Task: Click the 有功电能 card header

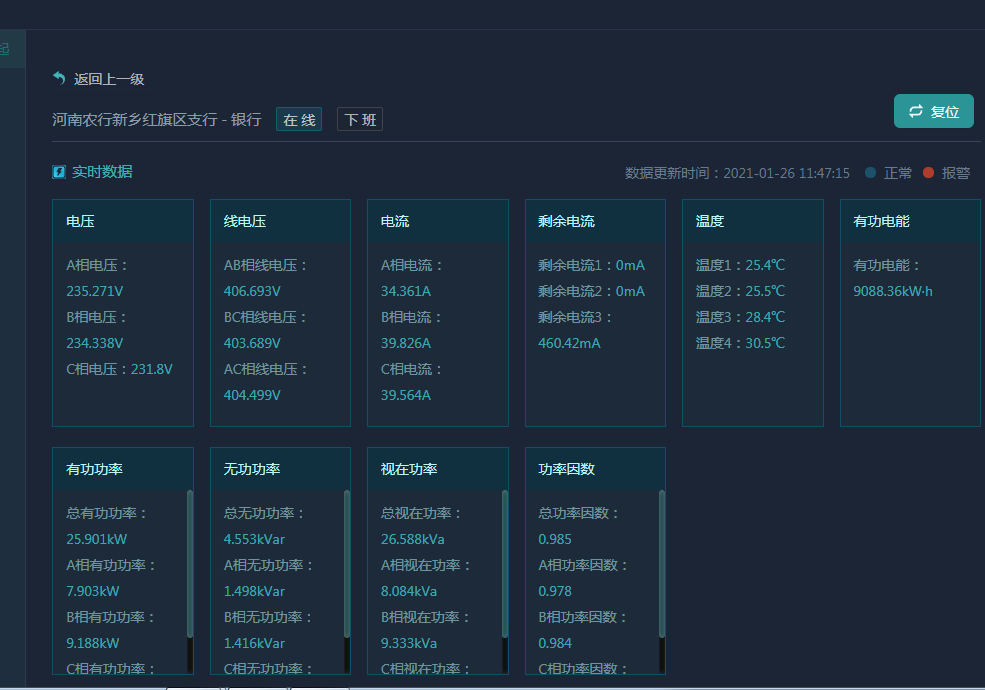Action: pyautogui.click(x=910, y=221)
